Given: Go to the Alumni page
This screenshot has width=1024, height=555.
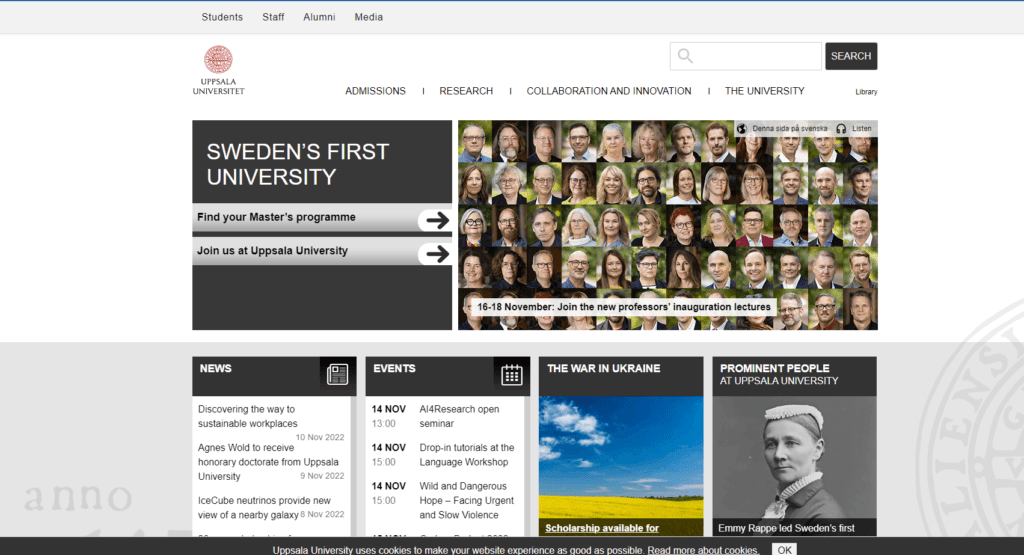Looking at the screenshot, I should pos(319,17).
